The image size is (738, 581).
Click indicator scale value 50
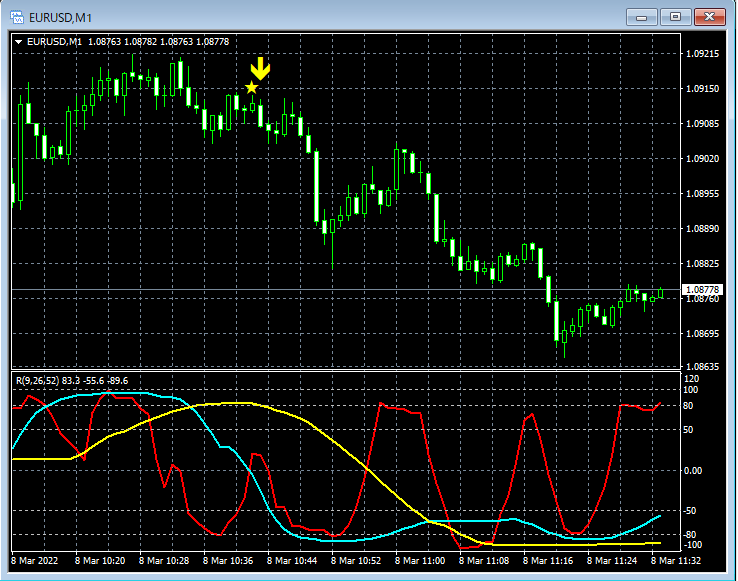click(688, 430)
